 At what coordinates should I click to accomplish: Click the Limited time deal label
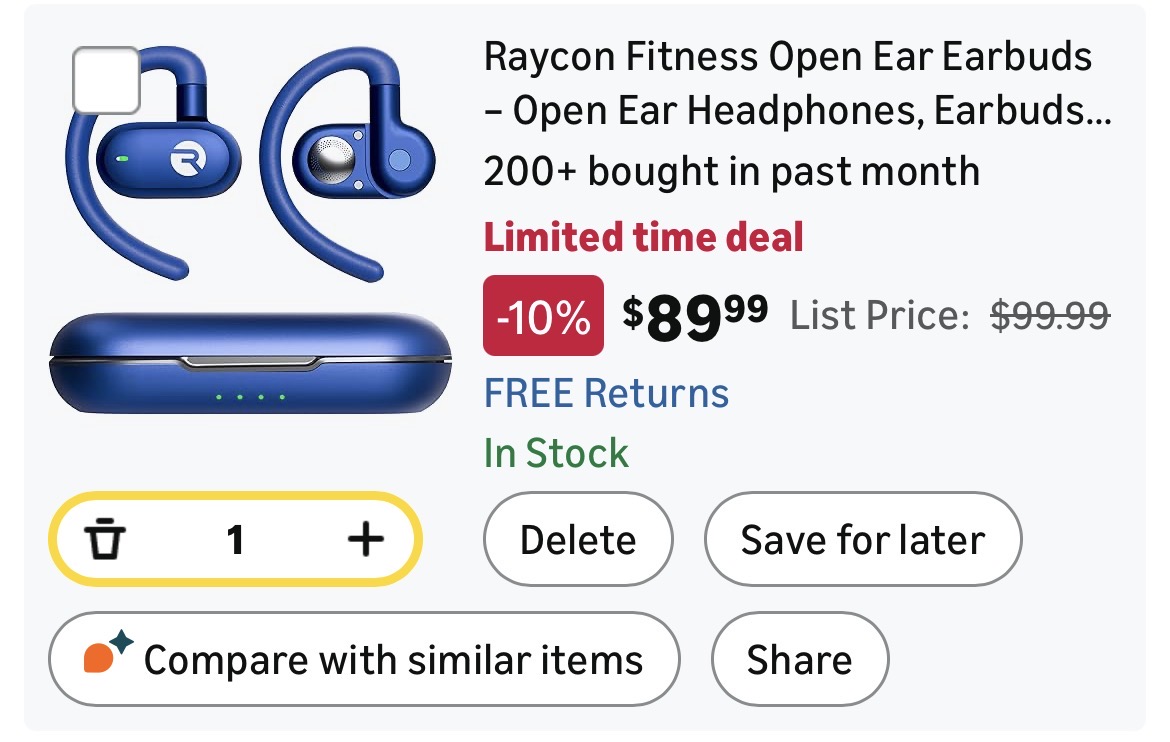643,237
